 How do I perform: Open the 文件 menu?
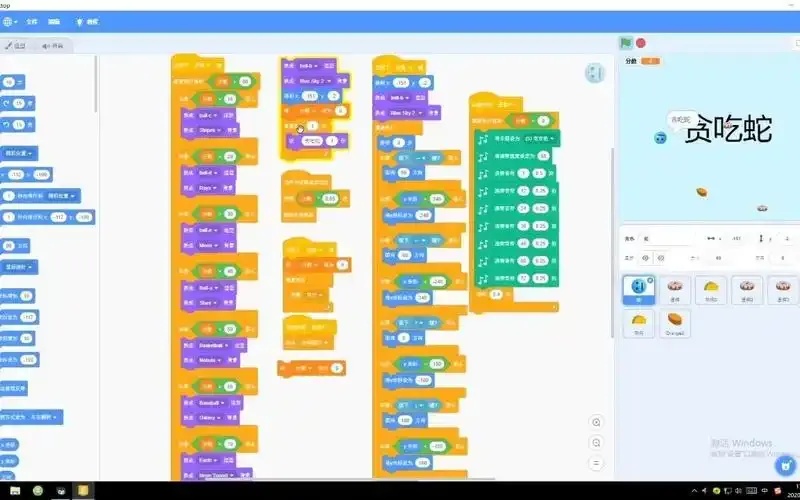pos(32,22)
